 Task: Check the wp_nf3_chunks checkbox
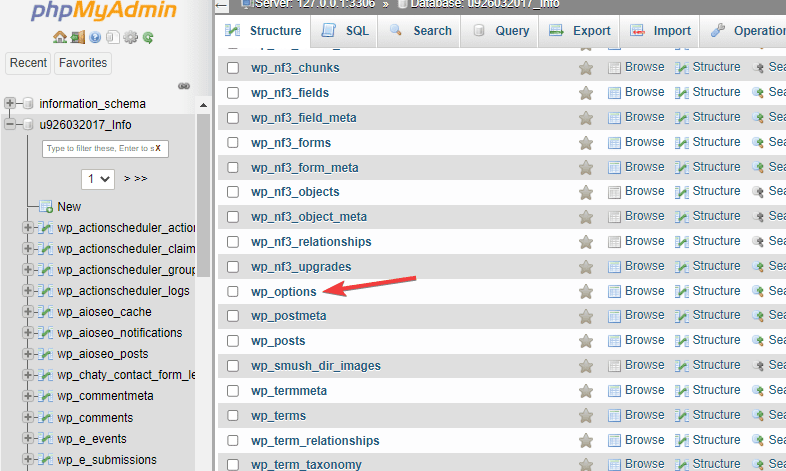pyautogui.click(x=233, y=68)
